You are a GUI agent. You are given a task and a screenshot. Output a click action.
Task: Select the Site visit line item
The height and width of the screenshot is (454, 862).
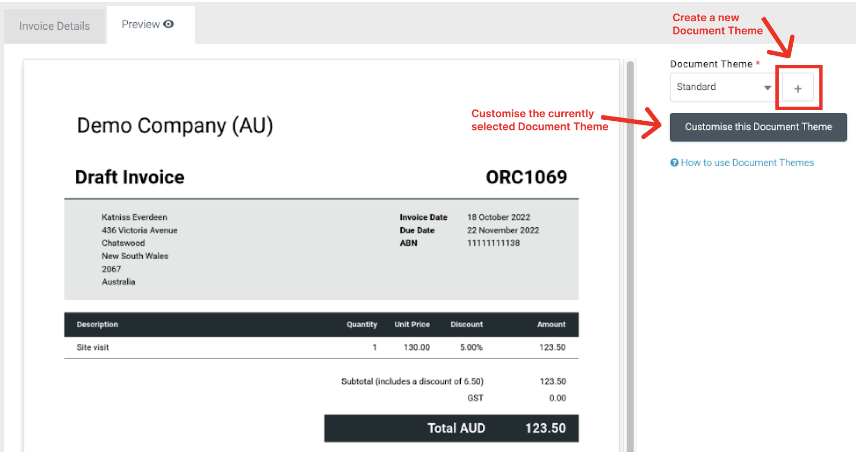pyautogui.click(x=97, y=347)
